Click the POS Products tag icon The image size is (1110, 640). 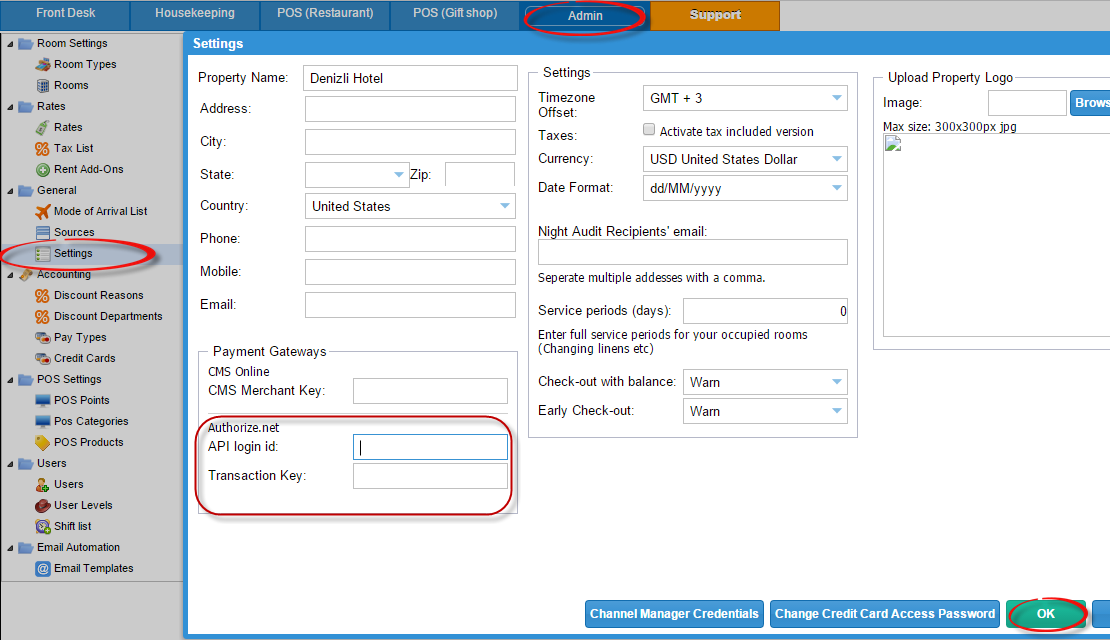click(x=42, y=442)
